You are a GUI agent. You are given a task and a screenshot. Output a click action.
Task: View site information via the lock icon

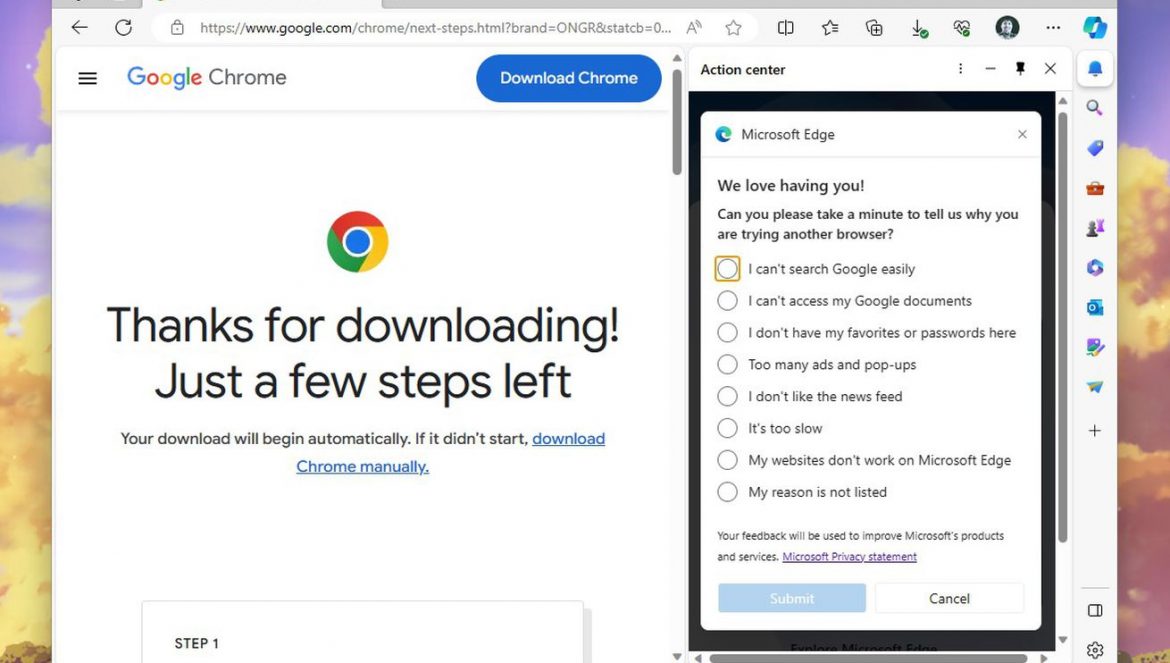pos(177,28)
